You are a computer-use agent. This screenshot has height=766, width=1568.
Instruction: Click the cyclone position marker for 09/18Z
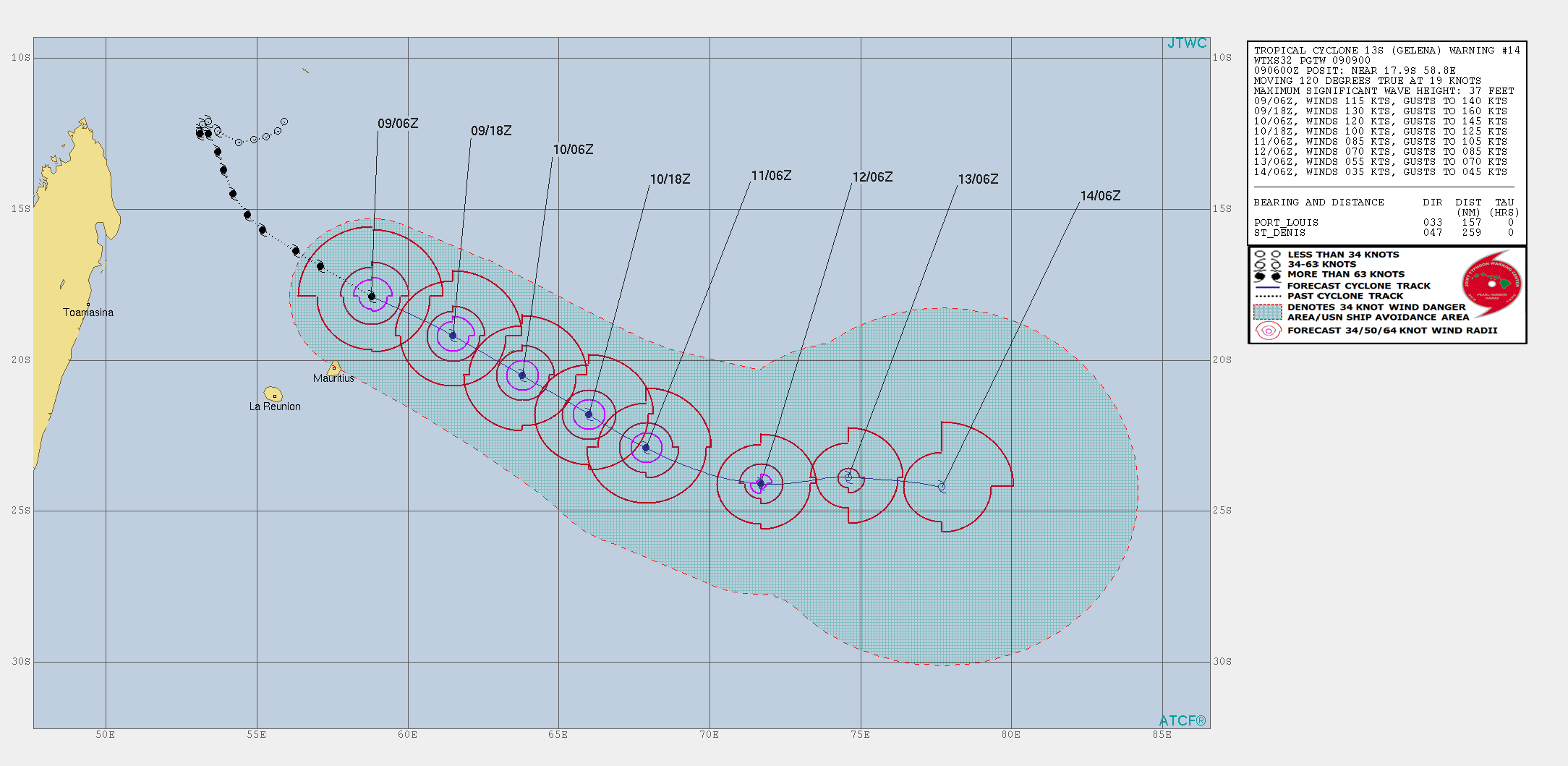coord(453,336)
